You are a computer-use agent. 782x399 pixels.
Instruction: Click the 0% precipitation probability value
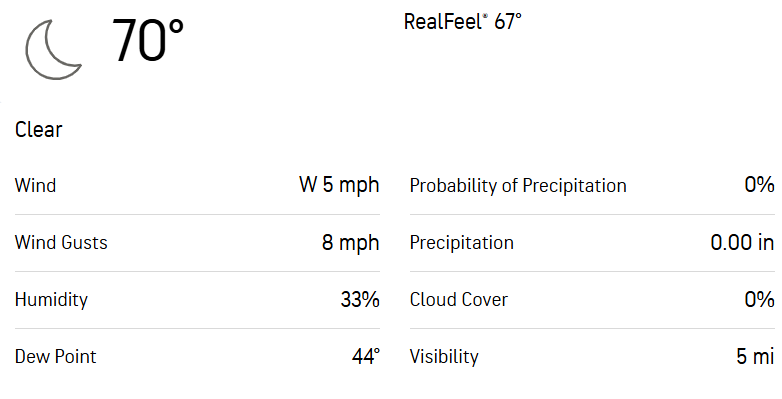click(x=759, y=185)
